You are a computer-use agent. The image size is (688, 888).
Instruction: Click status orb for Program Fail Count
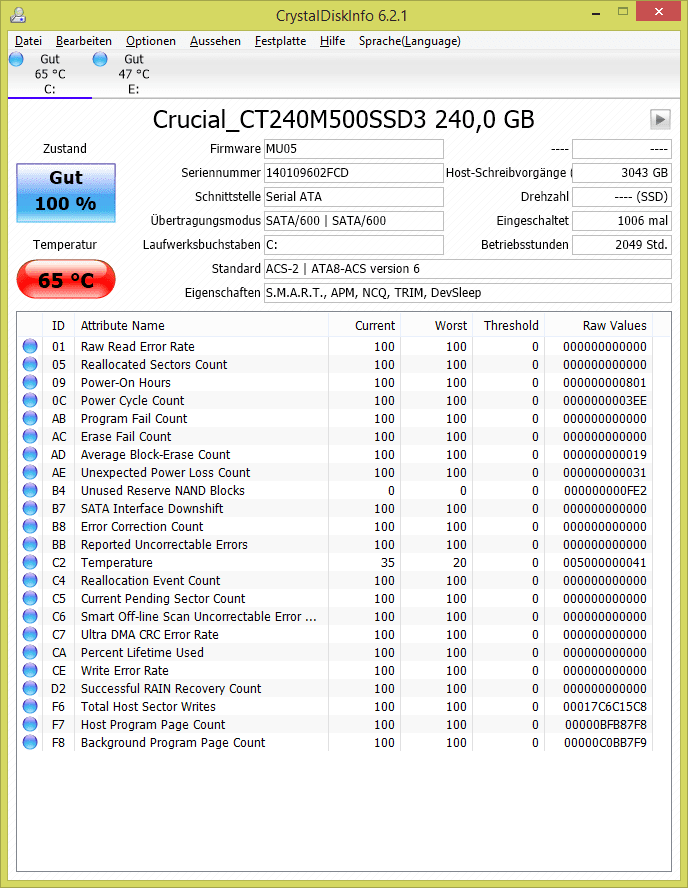click(x=30, y=419)
